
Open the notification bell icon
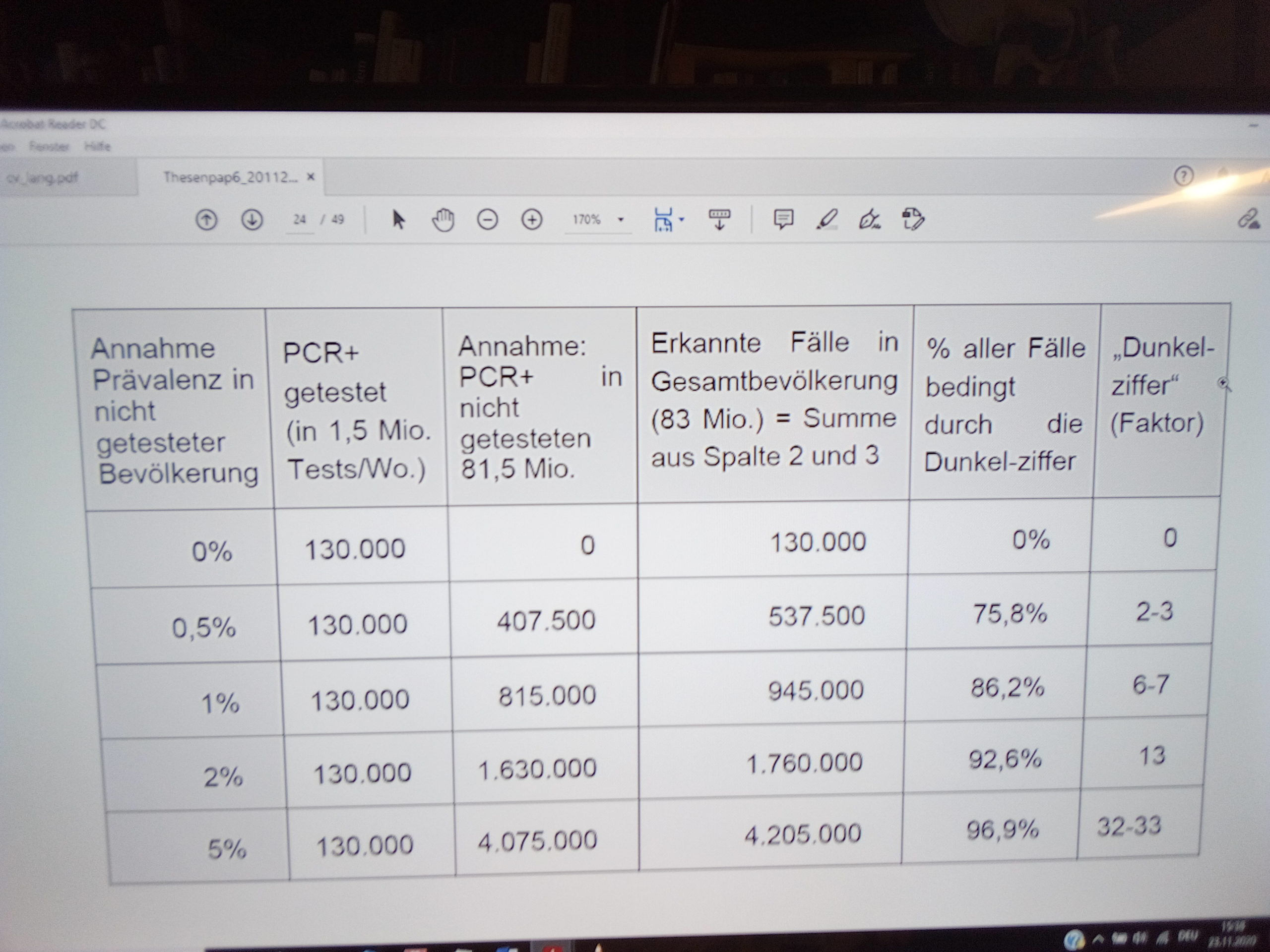[1223, 174]
